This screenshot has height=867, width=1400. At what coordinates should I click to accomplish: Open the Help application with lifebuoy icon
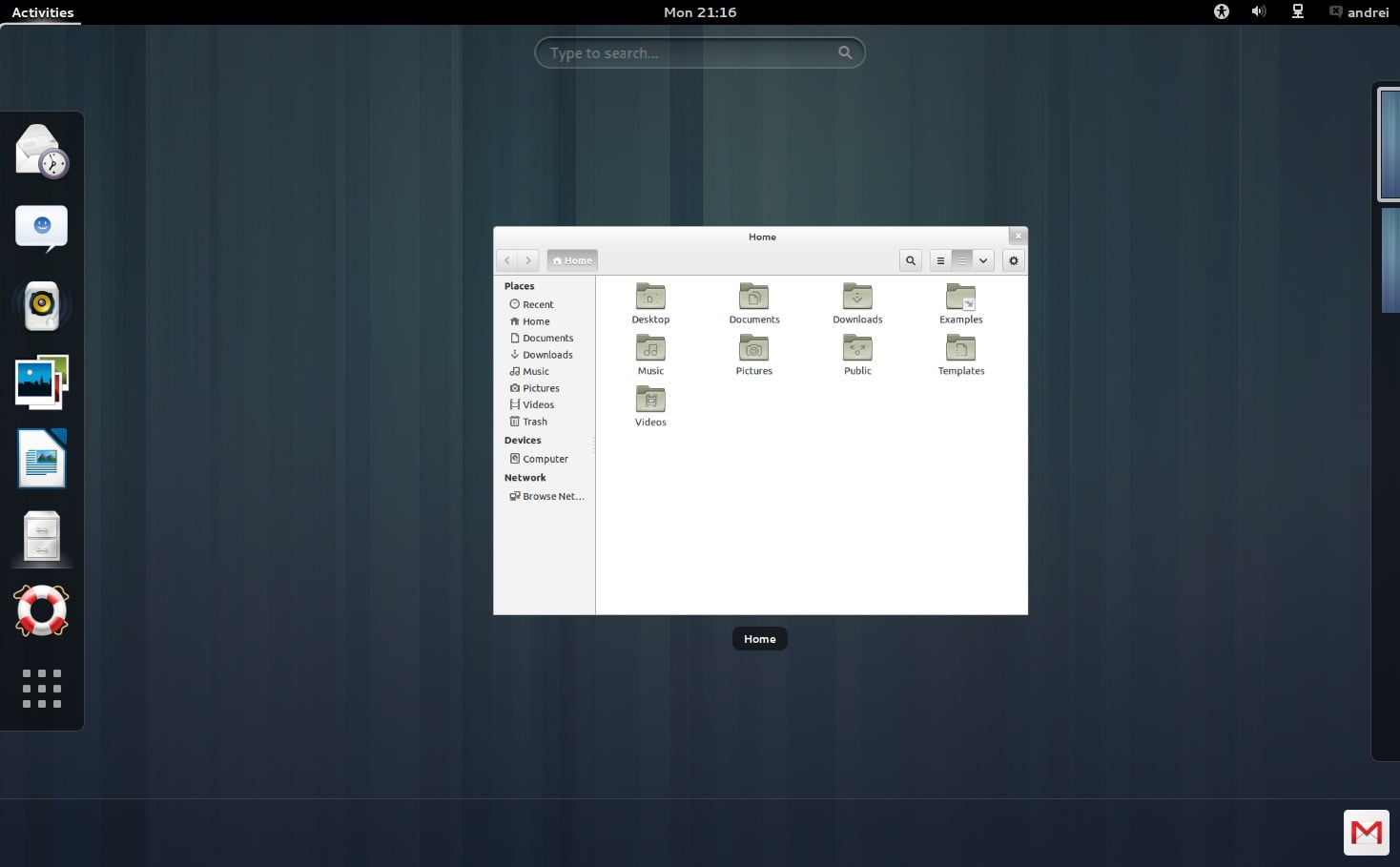[x=42, y=610]
